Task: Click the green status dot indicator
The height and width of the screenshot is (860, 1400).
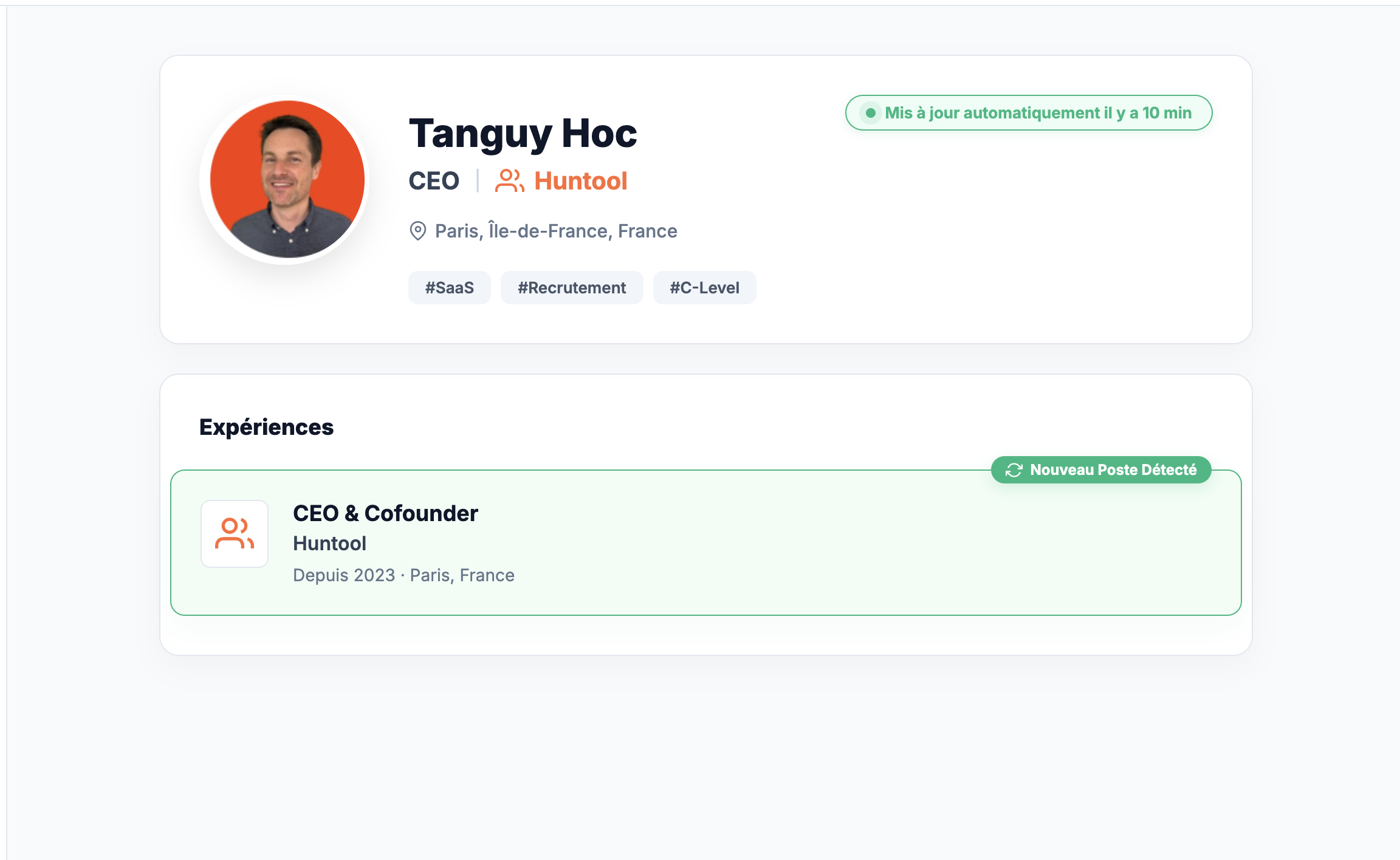Action: click(870, 113)
